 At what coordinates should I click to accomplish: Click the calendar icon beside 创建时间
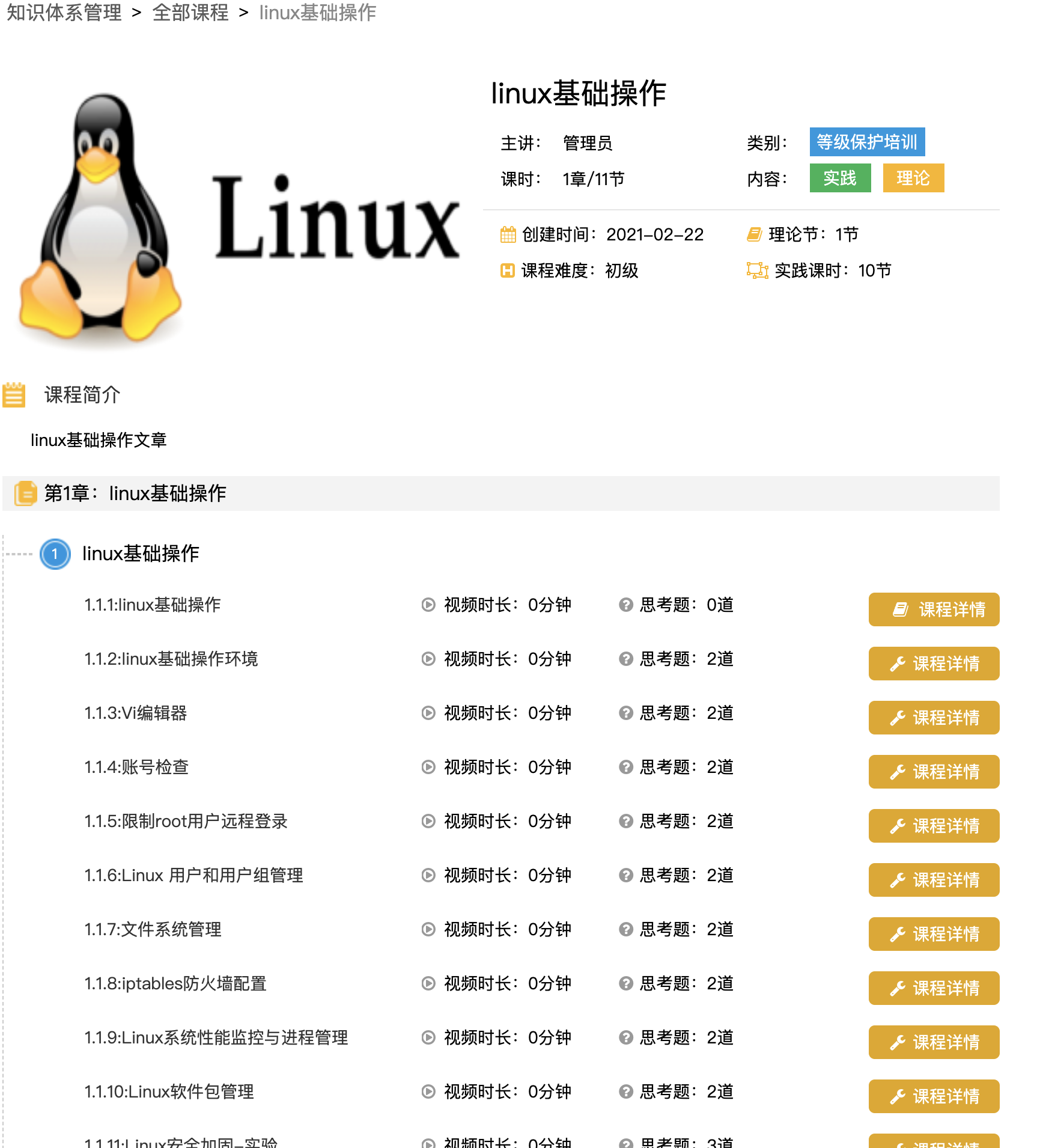coord(508,234)
